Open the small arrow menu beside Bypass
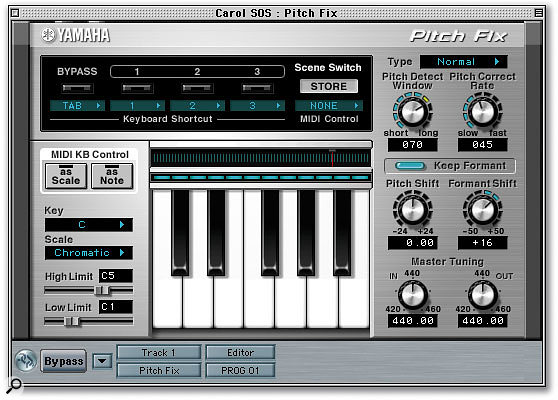558x400 pixels. (x=102, y=361)
